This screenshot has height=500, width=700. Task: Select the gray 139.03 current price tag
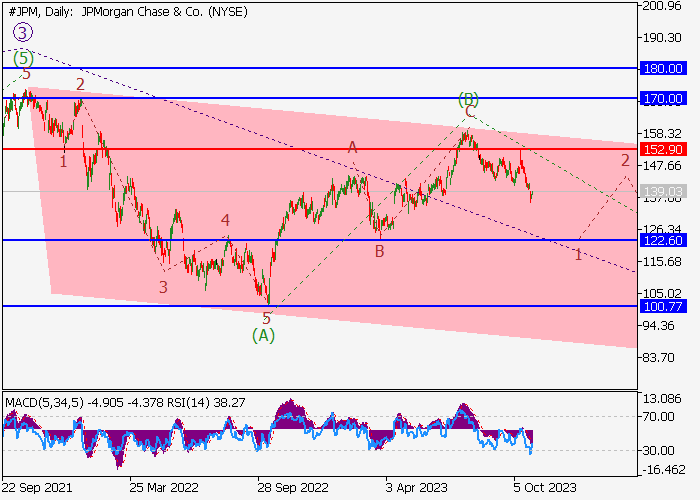[x=663, y=192]
